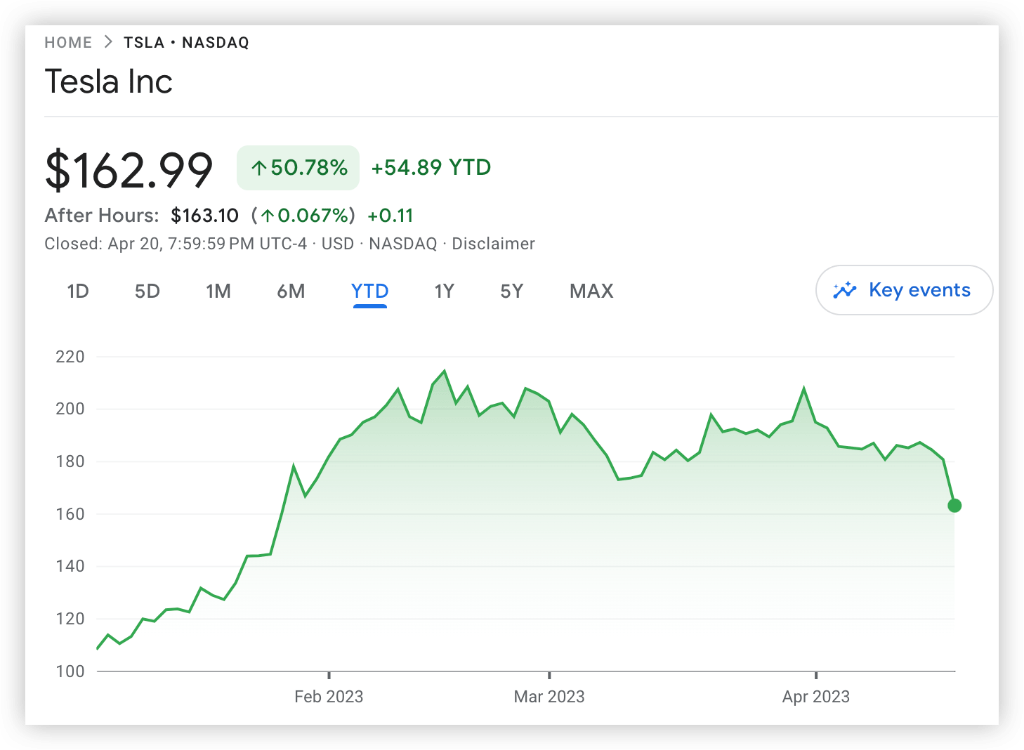Open the Disclaimer link

click(x=493, y=244)
